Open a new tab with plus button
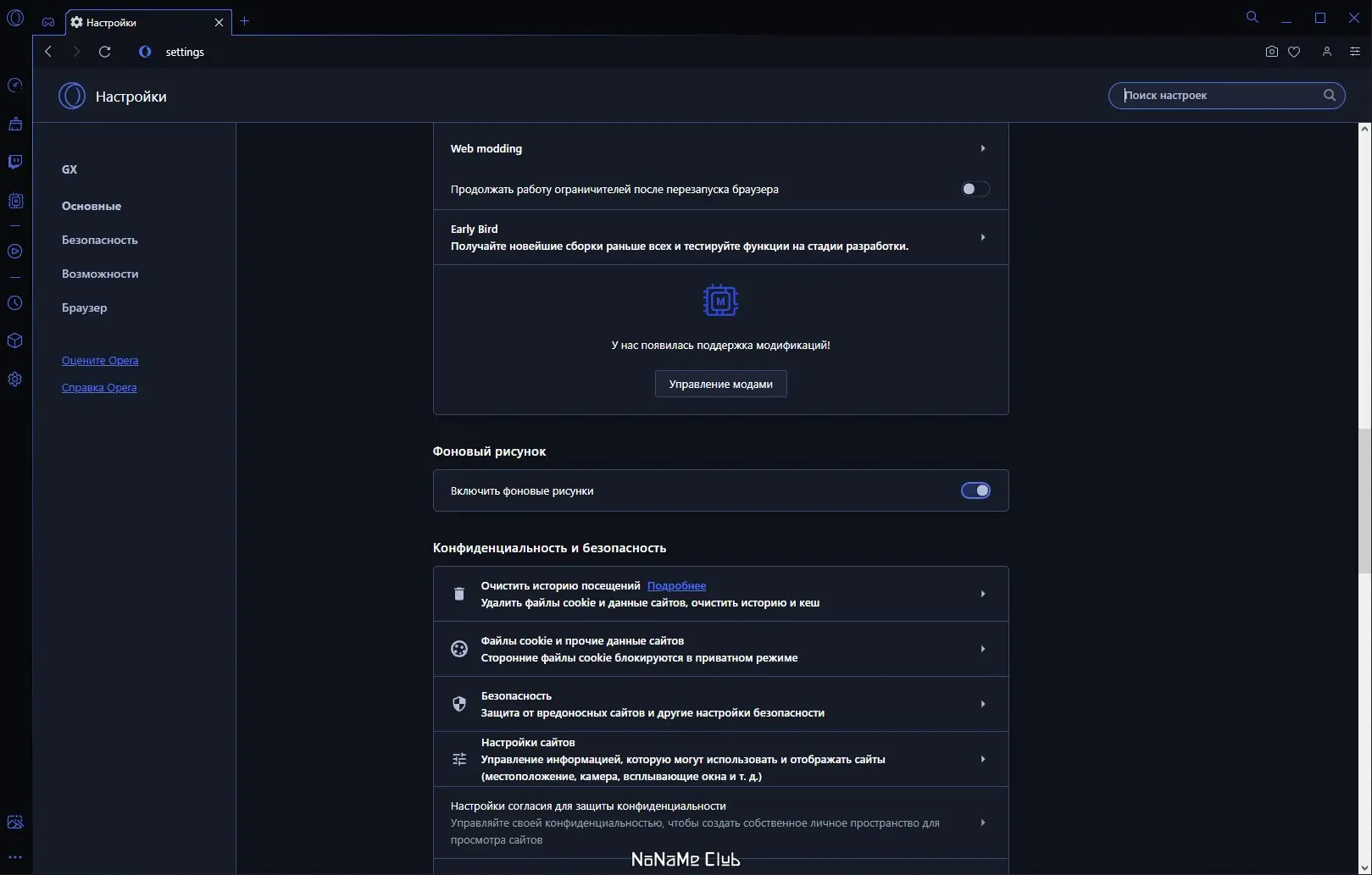 pyautogui.click(x=245, y=21)
